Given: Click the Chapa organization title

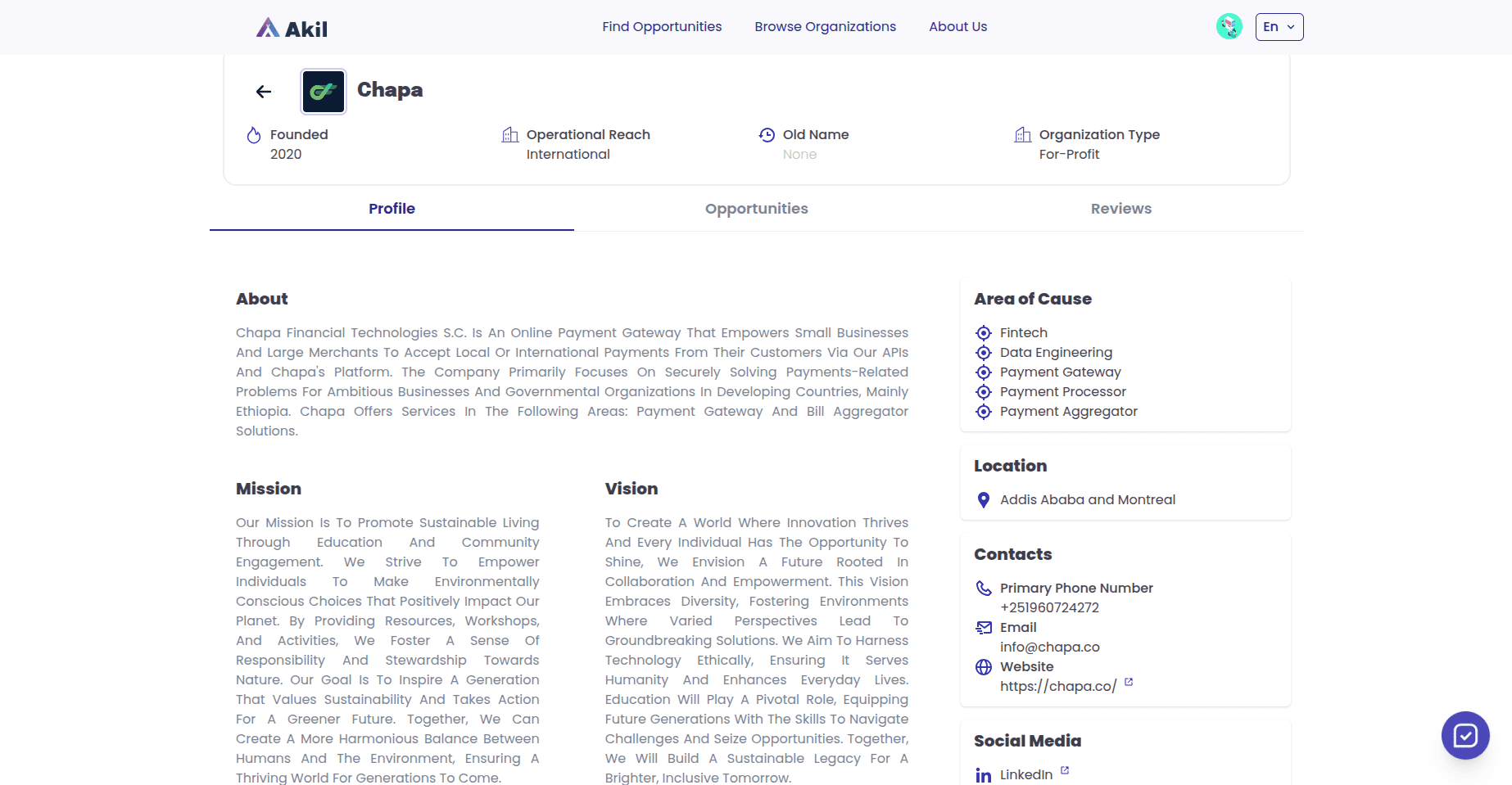Looking at the screenshot, I should coord(390,90).
